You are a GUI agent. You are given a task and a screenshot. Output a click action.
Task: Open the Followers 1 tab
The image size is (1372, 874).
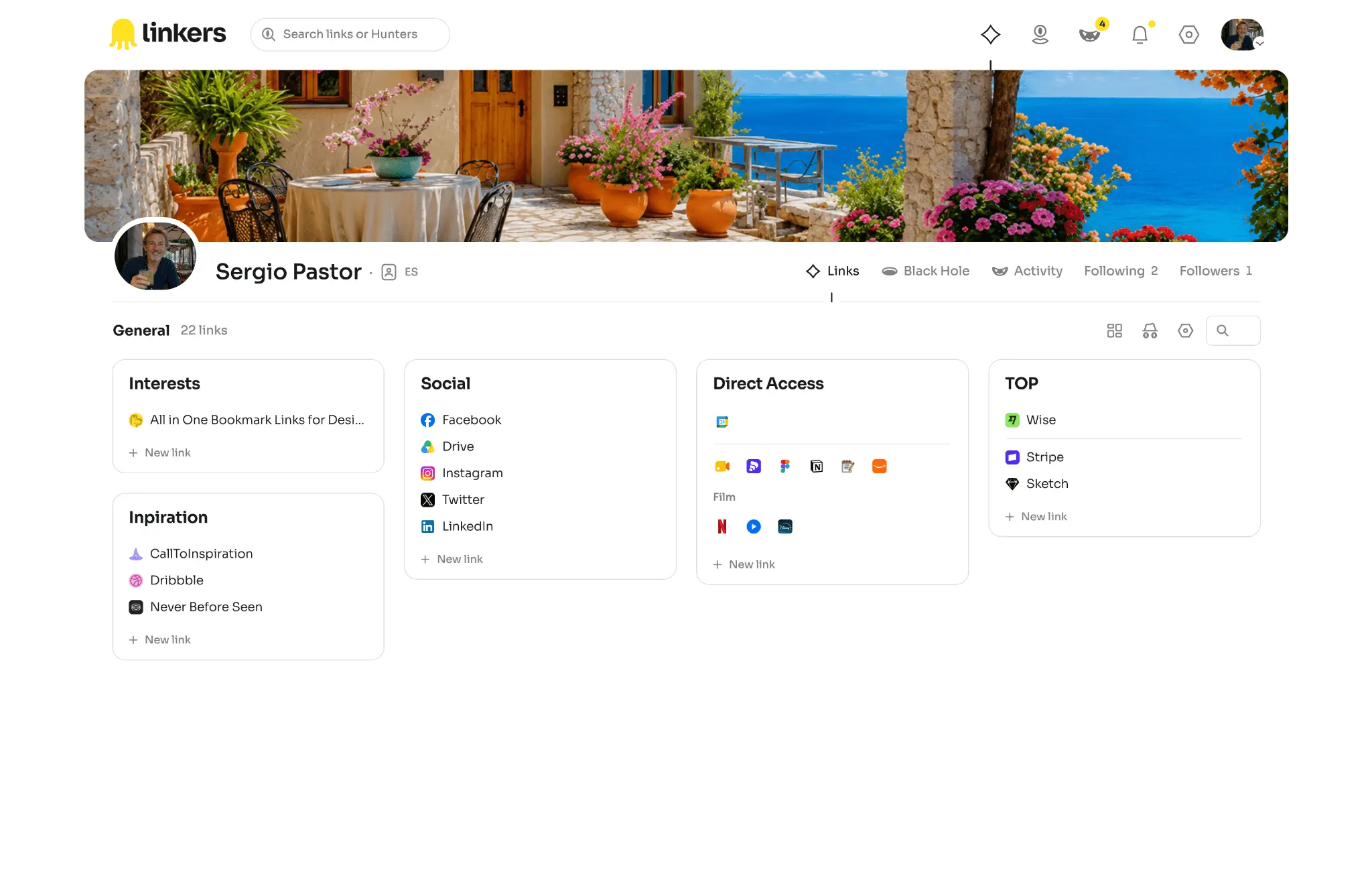1216,271
